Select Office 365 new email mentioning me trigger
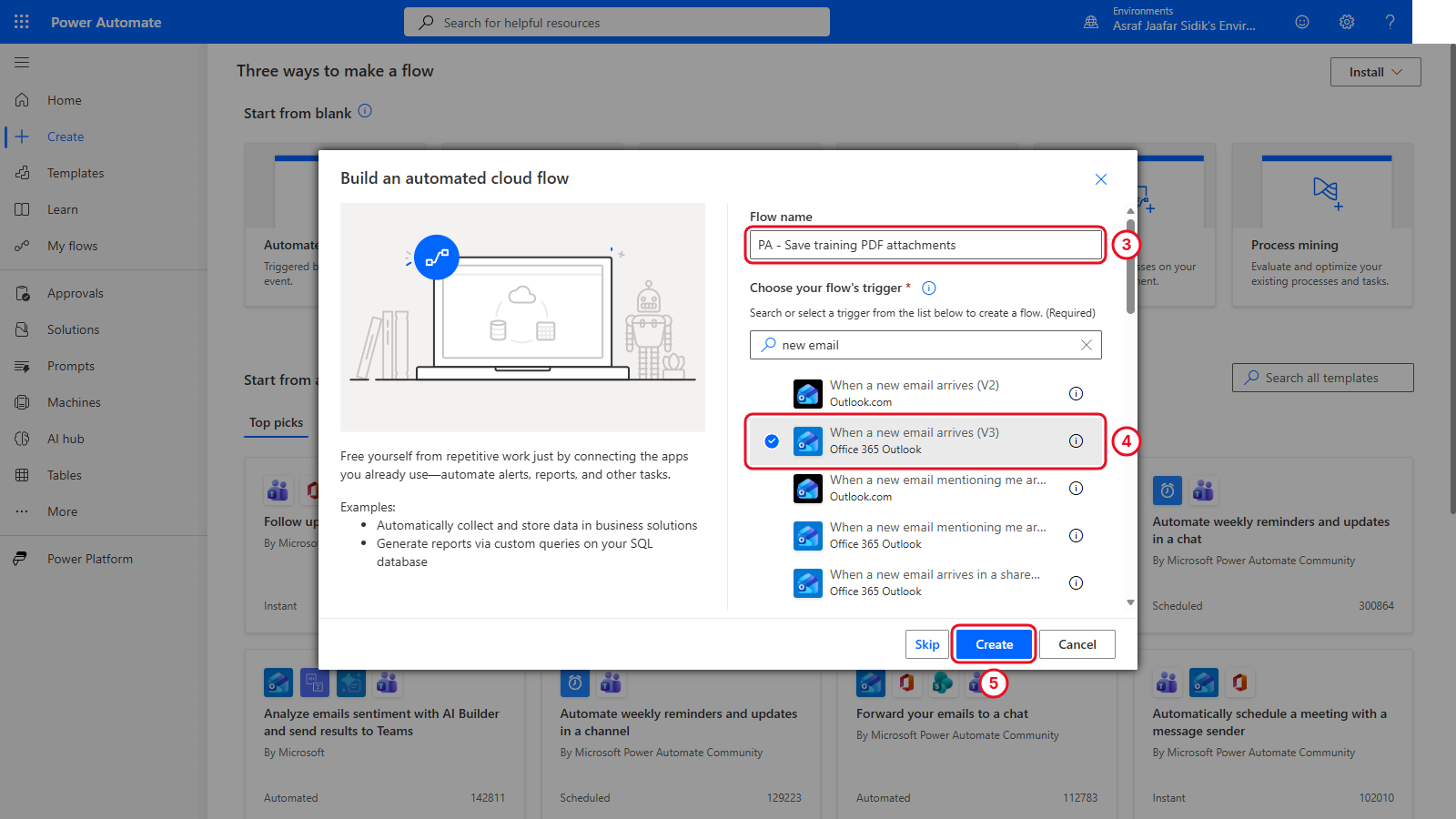Viewport: 1456px width, 819px height. (x=925, y=536)
